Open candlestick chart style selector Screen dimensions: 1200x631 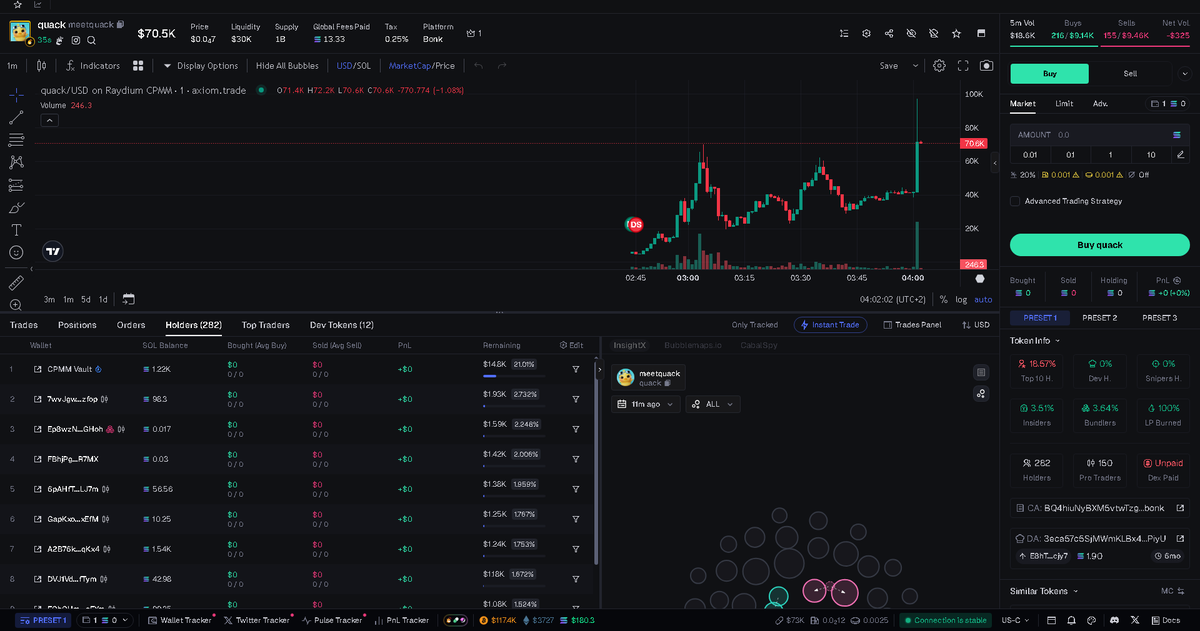pos(41,66)
